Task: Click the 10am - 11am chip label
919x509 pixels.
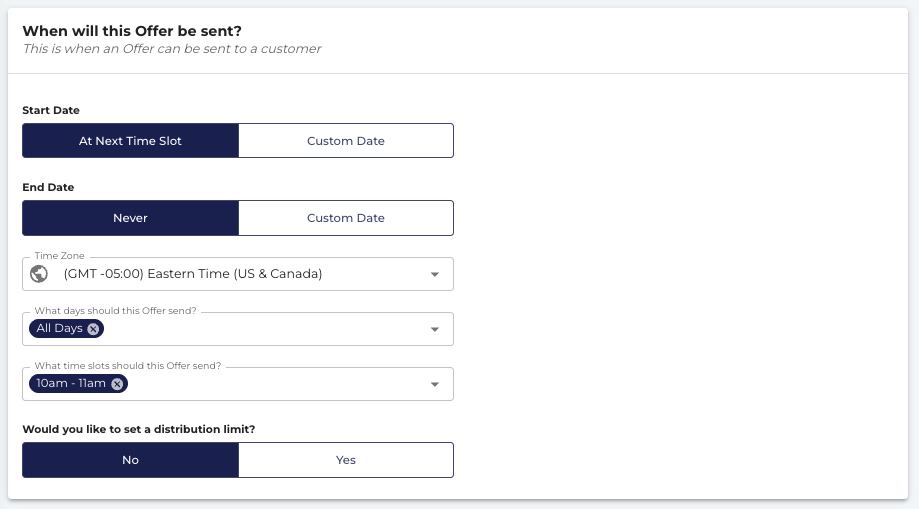Action: click(x=71, y=384)
